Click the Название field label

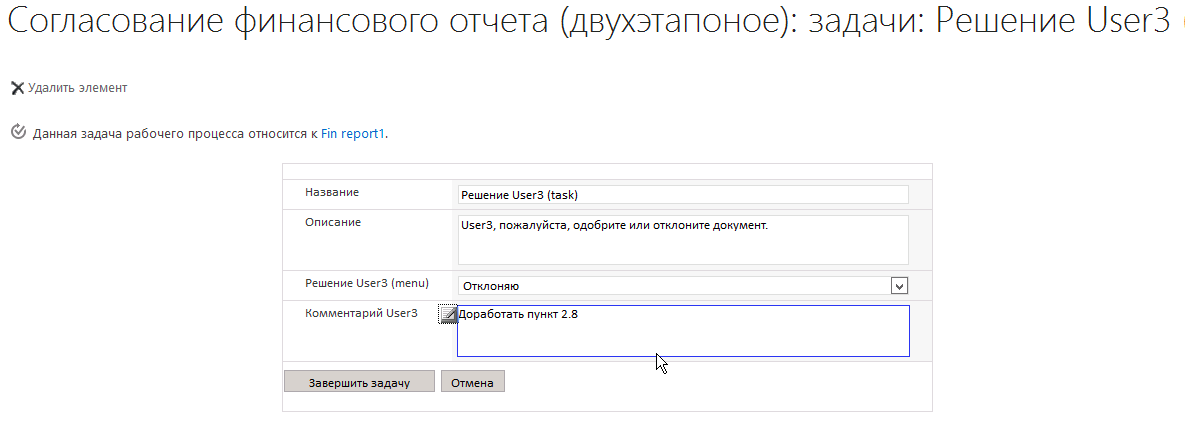[332, 192]
